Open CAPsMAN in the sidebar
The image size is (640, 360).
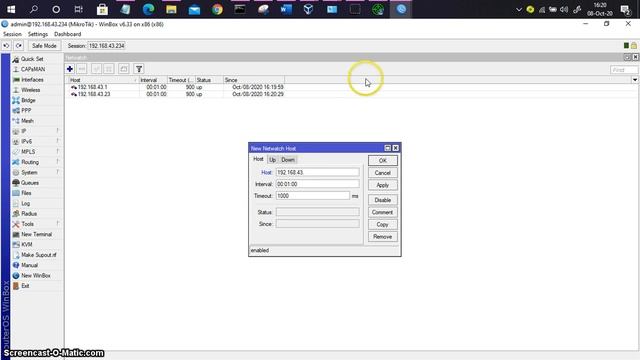33,69
